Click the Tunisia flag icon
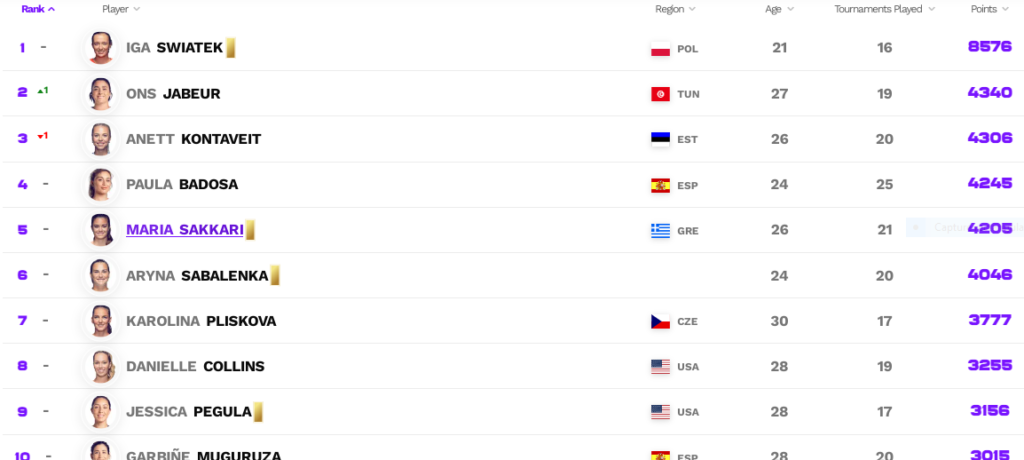Image resolution: width=1024 pixels, height=460 pixels. click(660, 94)
